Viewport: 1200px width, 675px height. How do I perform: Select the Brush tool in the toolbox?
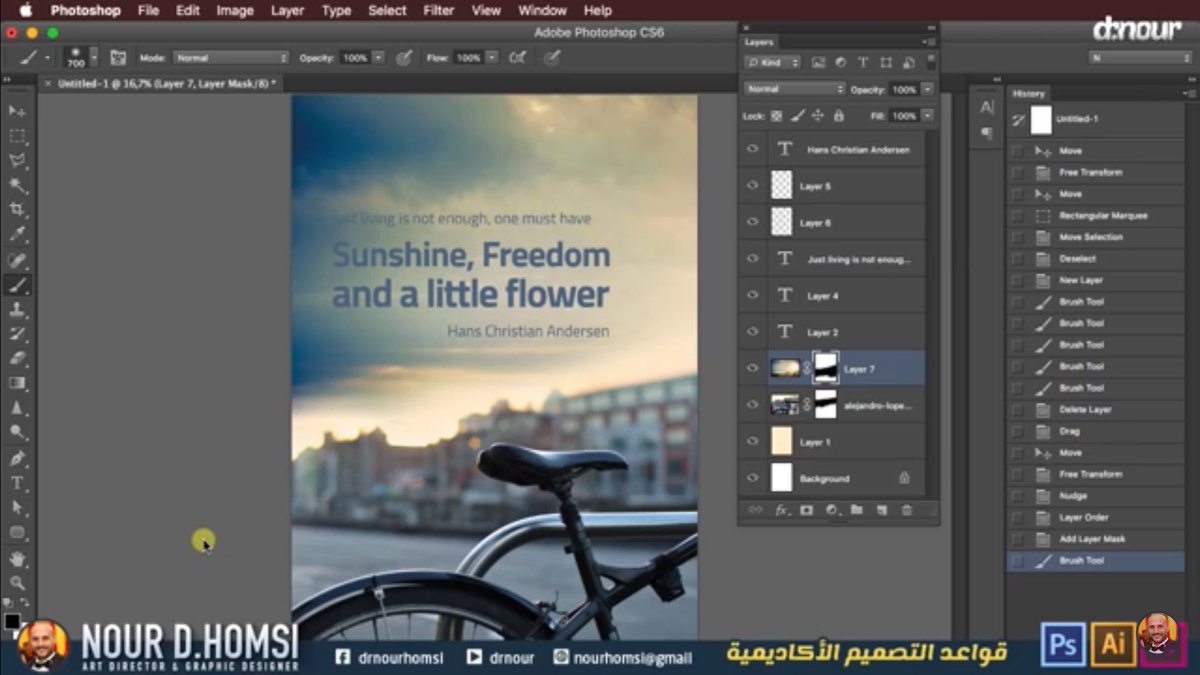(x=17, y=285)
